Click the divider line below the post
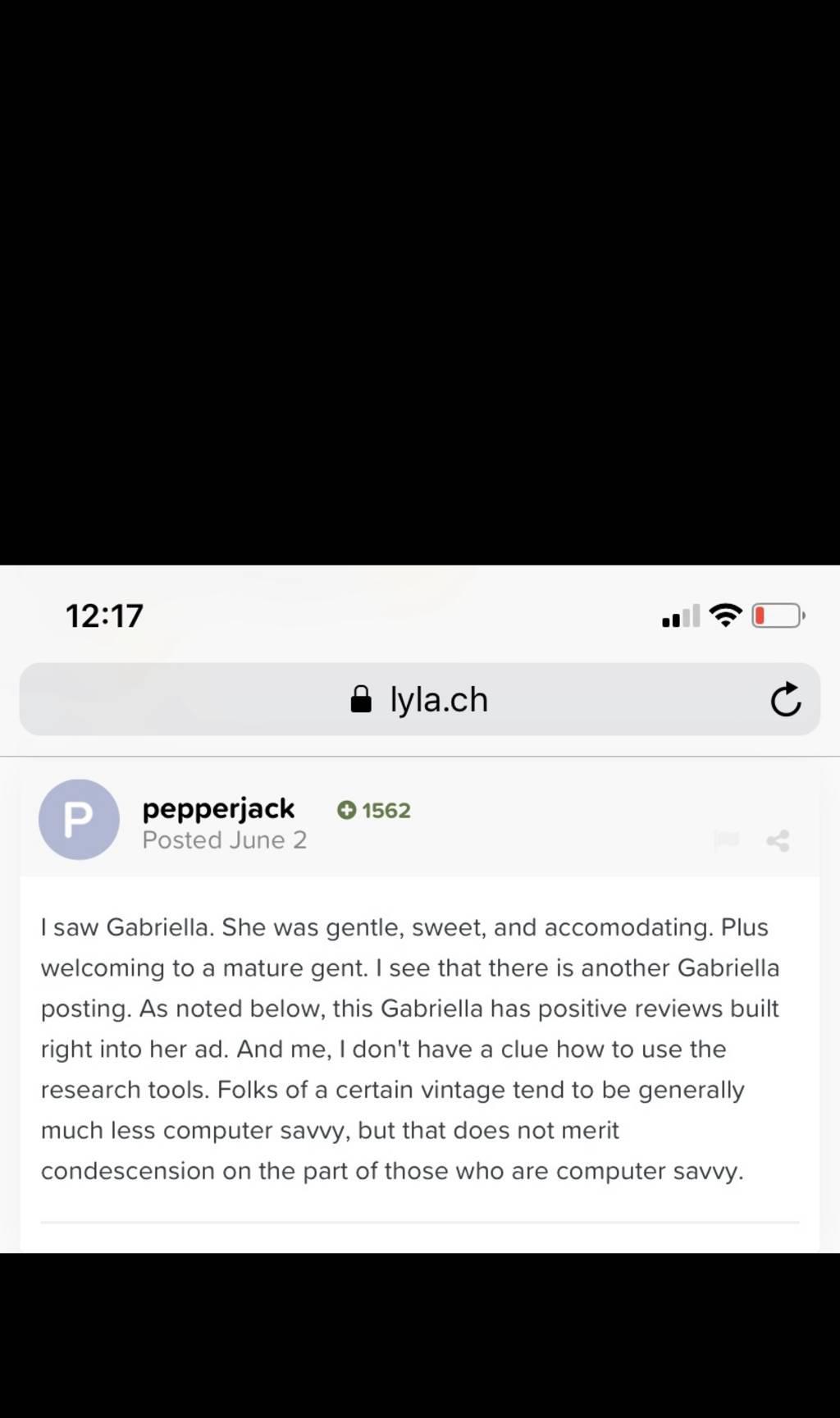Screen dimensions: 840x1418 click(x=420, y=1223)
